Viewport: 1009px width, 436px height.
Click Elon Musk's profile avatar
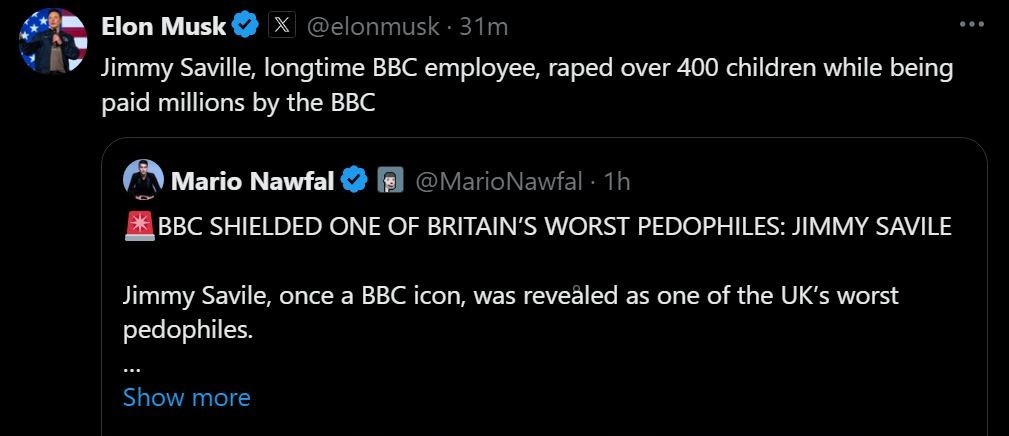click(51, 40)
